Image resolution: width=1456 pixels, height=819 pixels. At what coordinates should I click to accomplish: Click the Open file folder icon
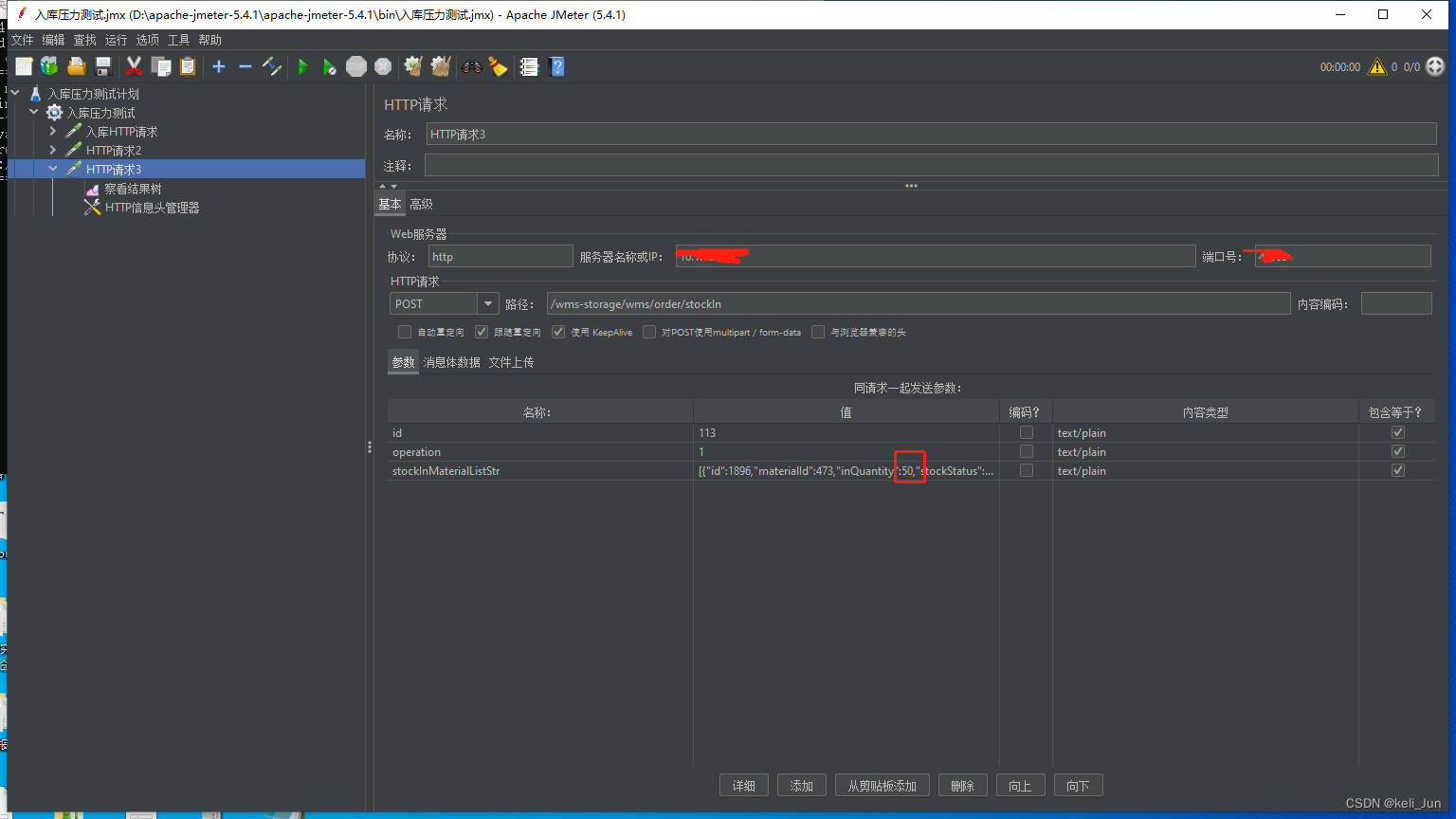pyautogui.click(x=77, y=65)
